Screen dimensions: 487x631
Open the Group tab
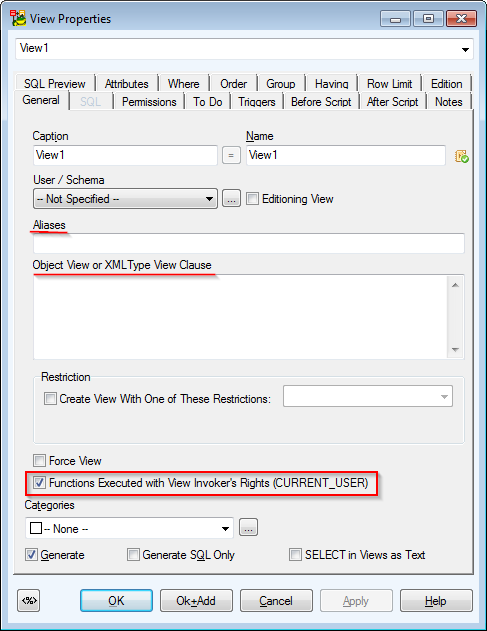281,84
